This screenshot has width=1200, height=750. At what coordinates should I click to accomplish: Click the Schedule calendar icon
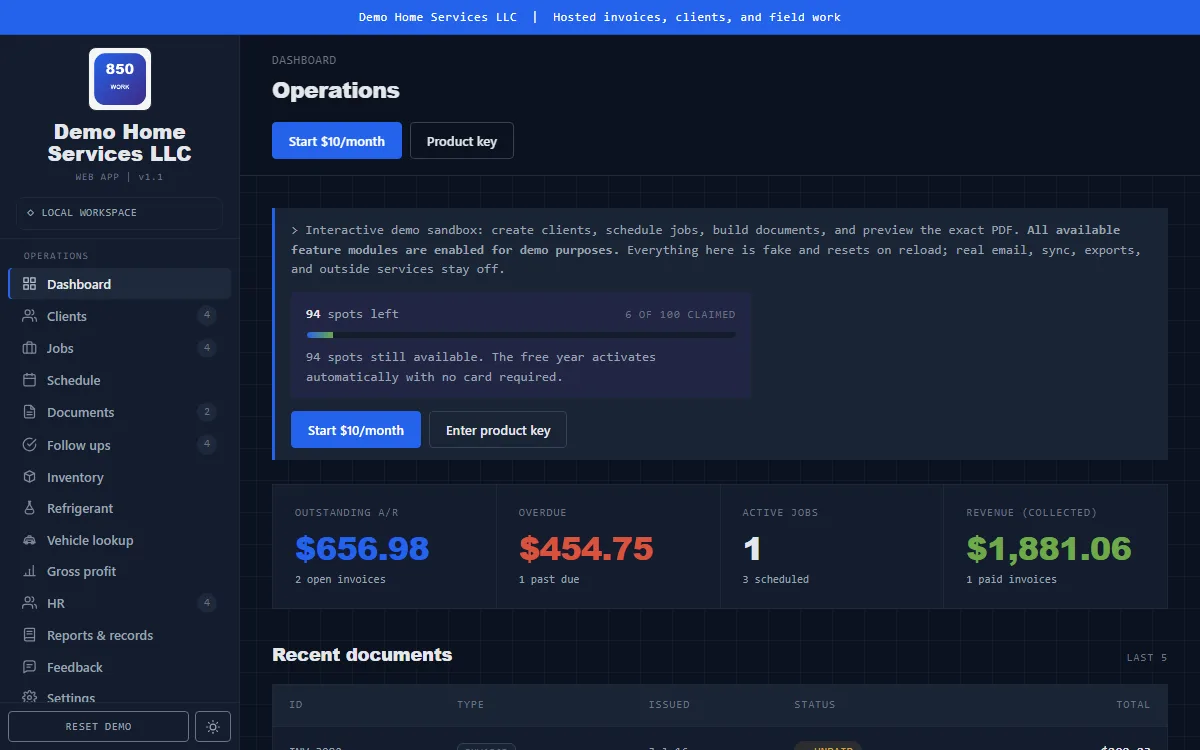pyautogui.click(x=29, y=380)
